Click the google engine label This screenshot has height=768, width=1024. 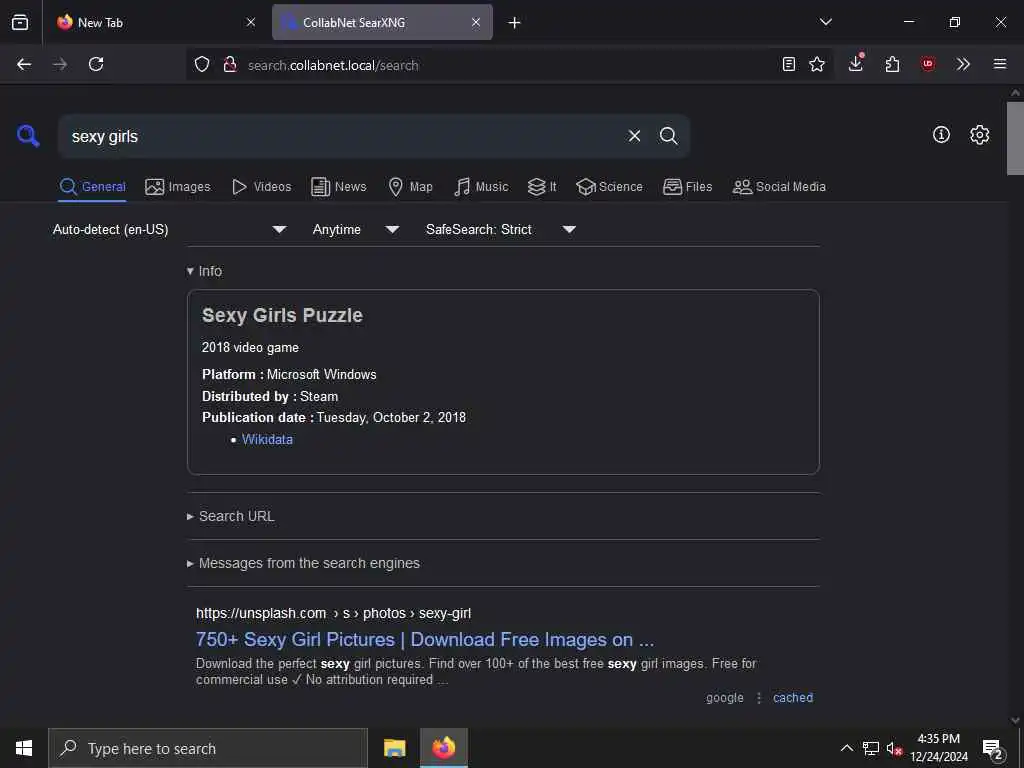724,697
